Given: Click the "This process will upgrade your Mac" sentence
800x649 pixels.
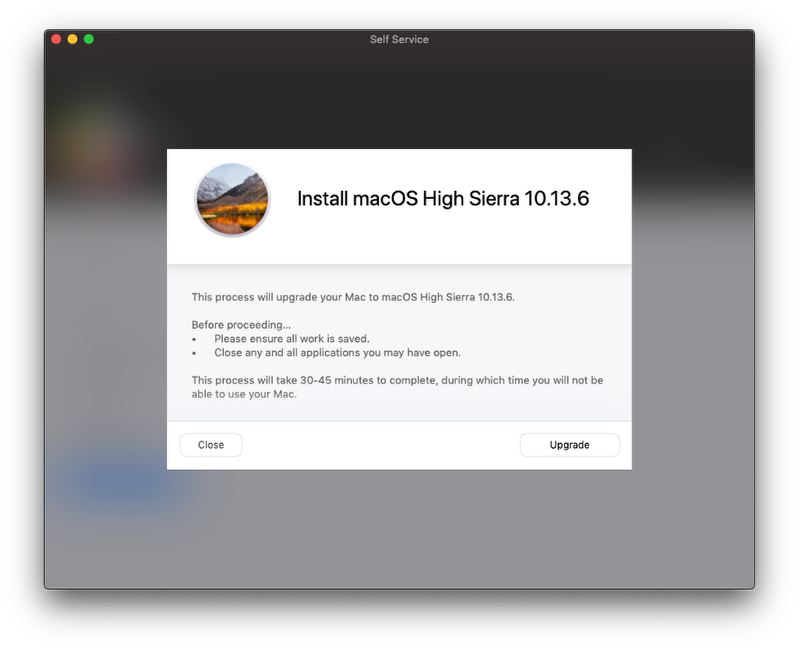Looking at the screenshot, I should pos(353,297).
